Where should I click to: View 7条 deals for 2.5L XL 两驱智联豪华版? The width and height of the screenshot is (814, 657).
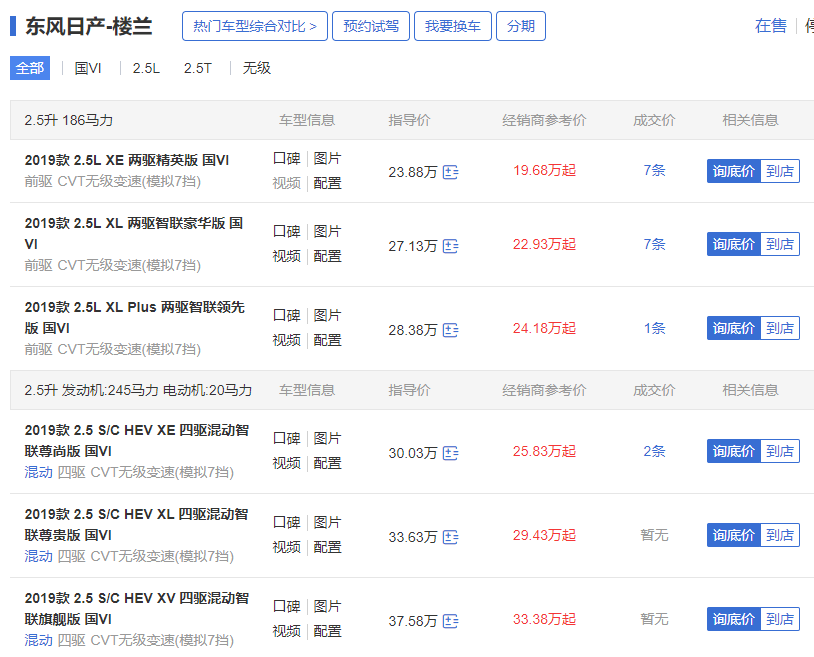coord(655,244)
